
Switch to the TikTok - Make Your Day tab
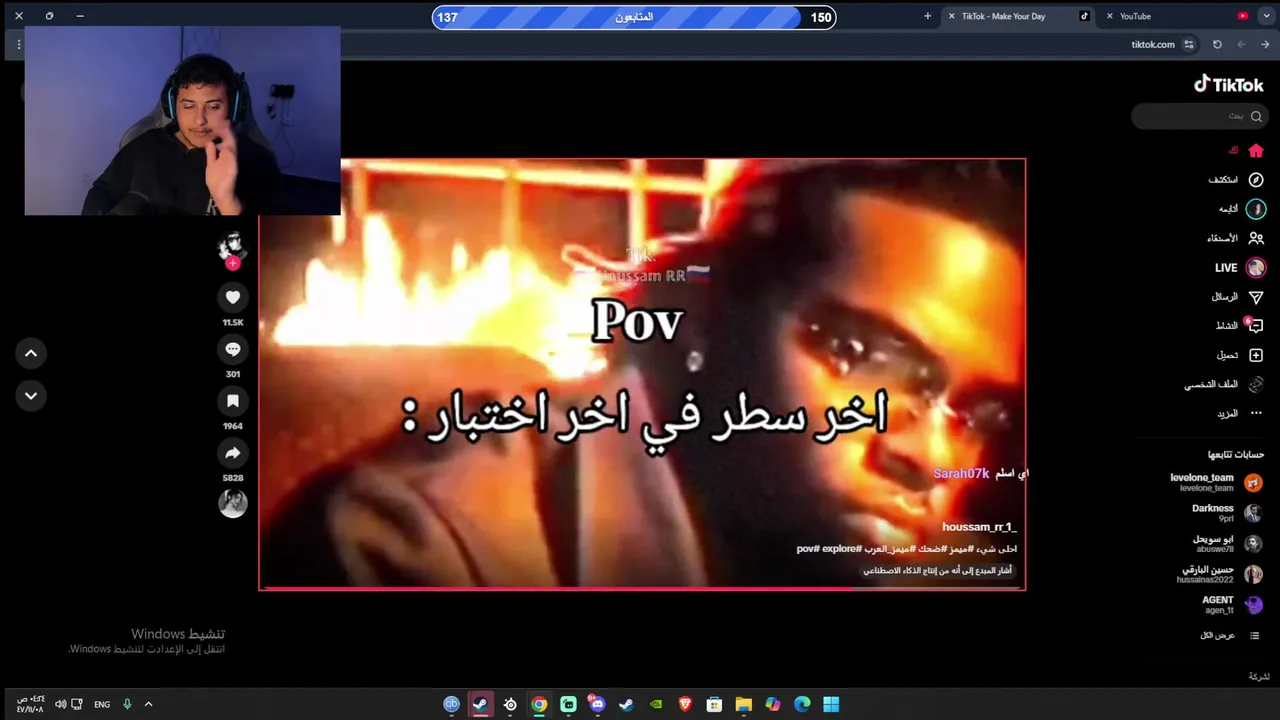point(1017,16)
